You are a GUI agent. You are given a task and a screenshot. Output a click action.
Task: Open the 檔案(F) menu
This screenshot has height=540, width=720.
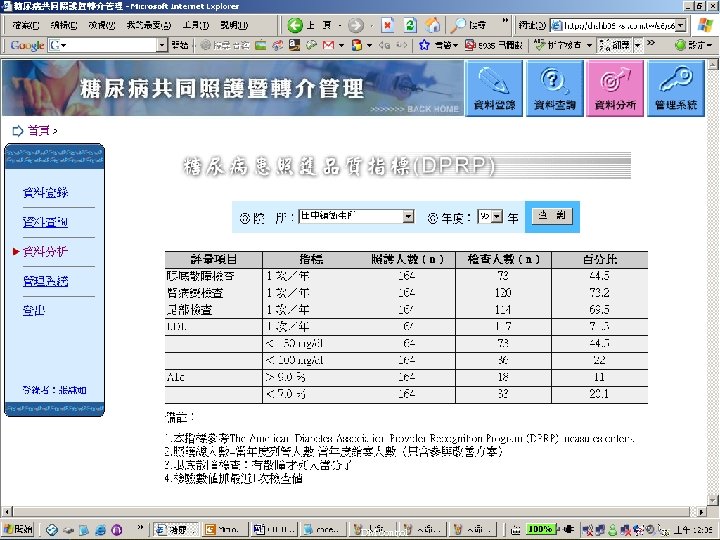[26, 25]
